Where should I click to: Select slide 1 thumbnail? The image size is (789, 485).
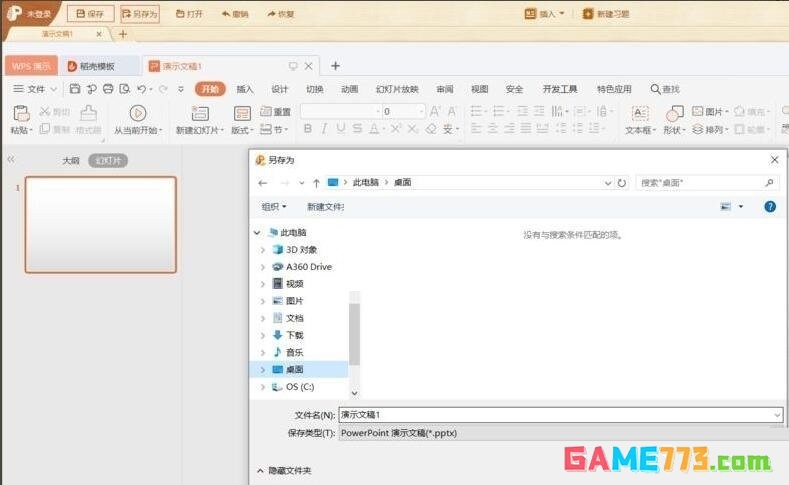(x=101, y=225)
